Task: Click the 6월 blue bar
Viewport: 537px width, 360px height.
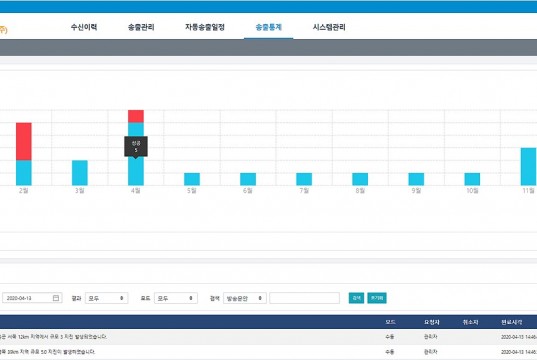Action: pyautogui.click(x=248, y=179)
